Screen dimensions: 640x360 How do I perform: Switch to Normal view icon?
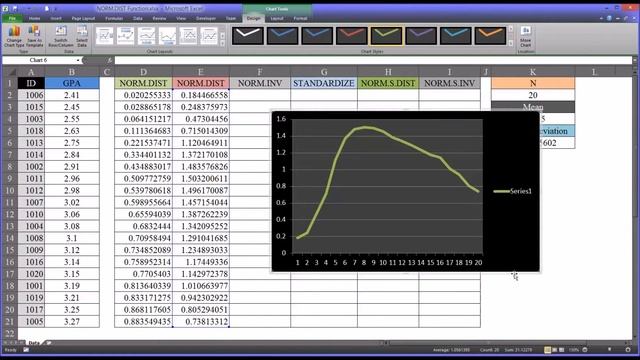[547, 350]
